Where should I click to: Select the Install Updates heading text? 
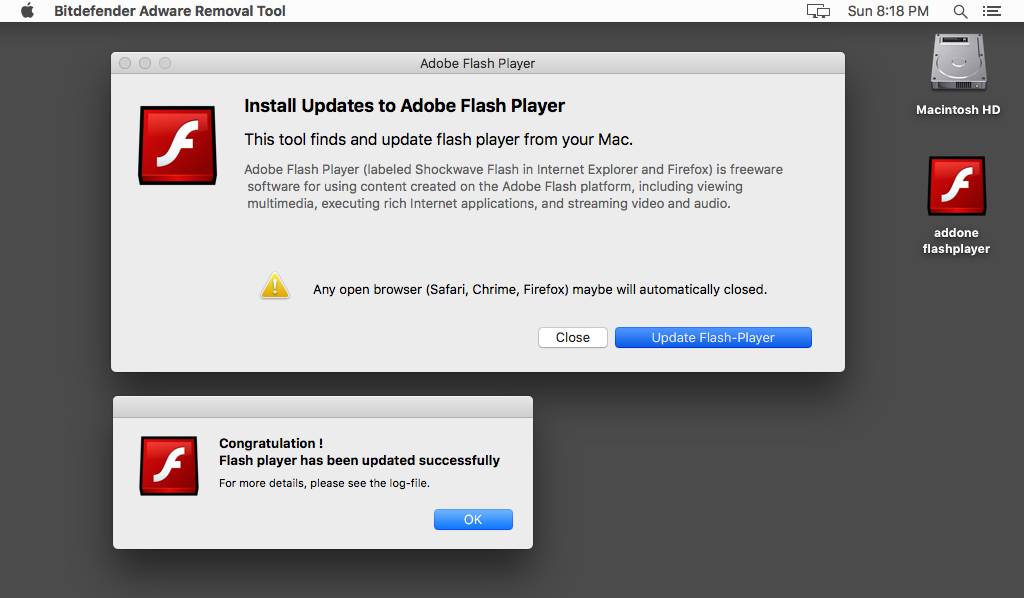point(404,105)
